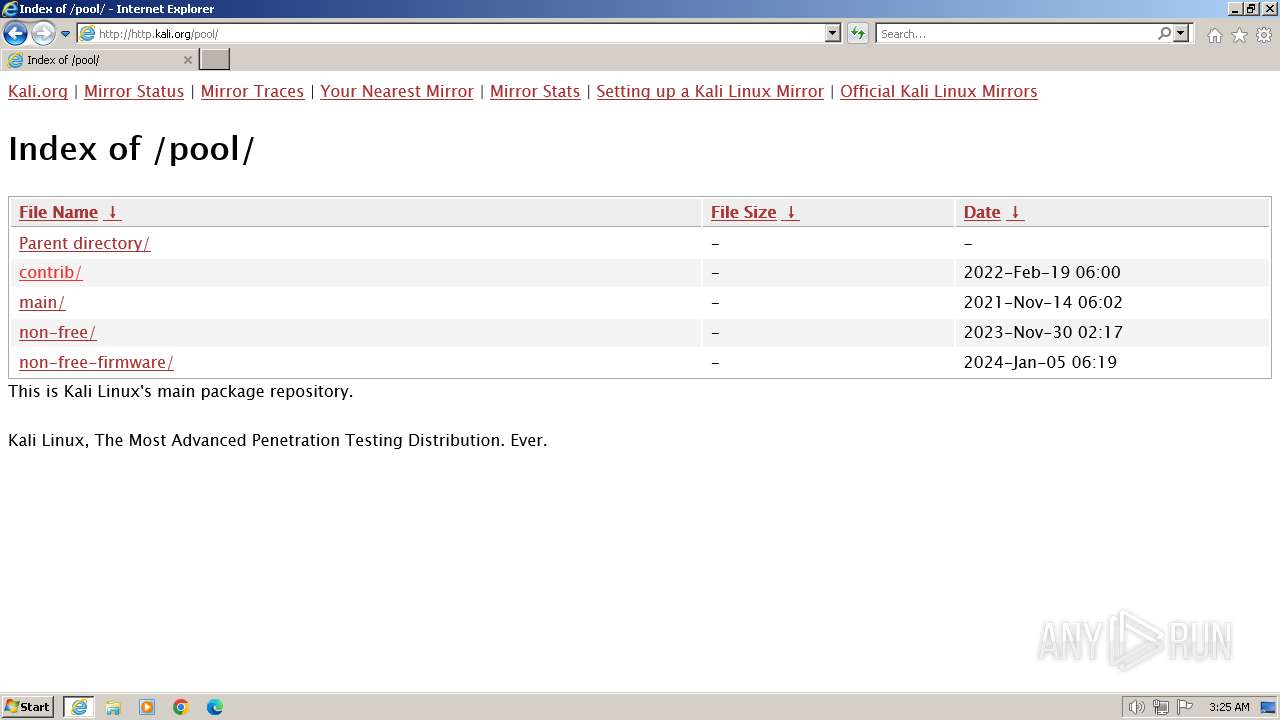Image resolution: width=1280 pixels, height=720 pixels.
Task: Click the Internet Explorer title bar icon
Action: (10, 9)
